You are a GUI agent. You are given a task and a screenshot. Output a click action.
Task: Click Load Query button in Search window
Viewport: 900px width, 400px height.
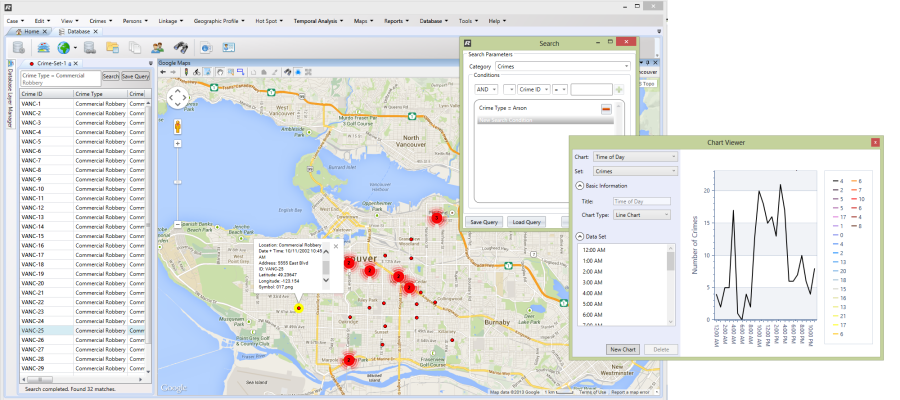pyautogui.click(x=525, y=221)
